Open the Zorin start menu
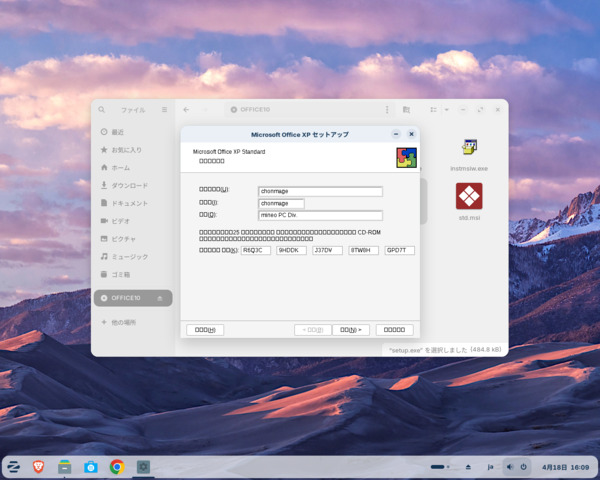The height and width of the screenshot is (480, 600). tap(14, 467)
